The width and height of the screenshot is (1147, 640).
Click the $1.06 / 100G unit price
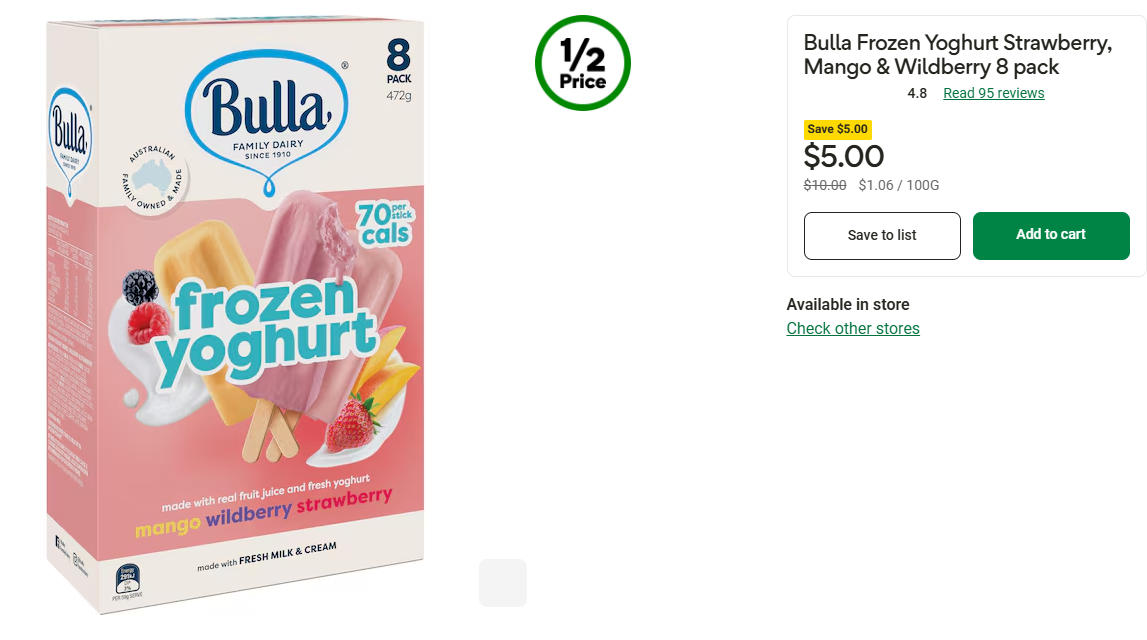click(898, 185)
